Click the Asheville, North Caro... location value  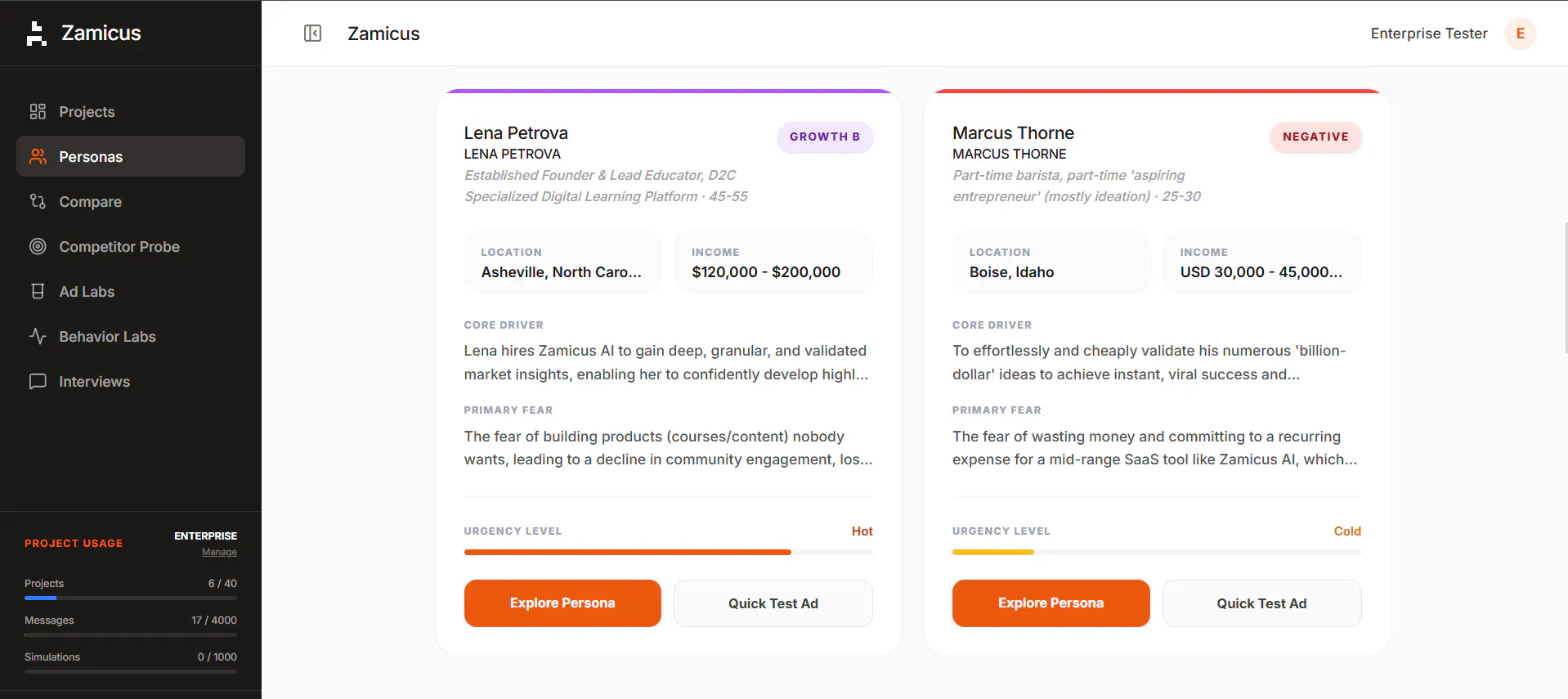point(562,272)
